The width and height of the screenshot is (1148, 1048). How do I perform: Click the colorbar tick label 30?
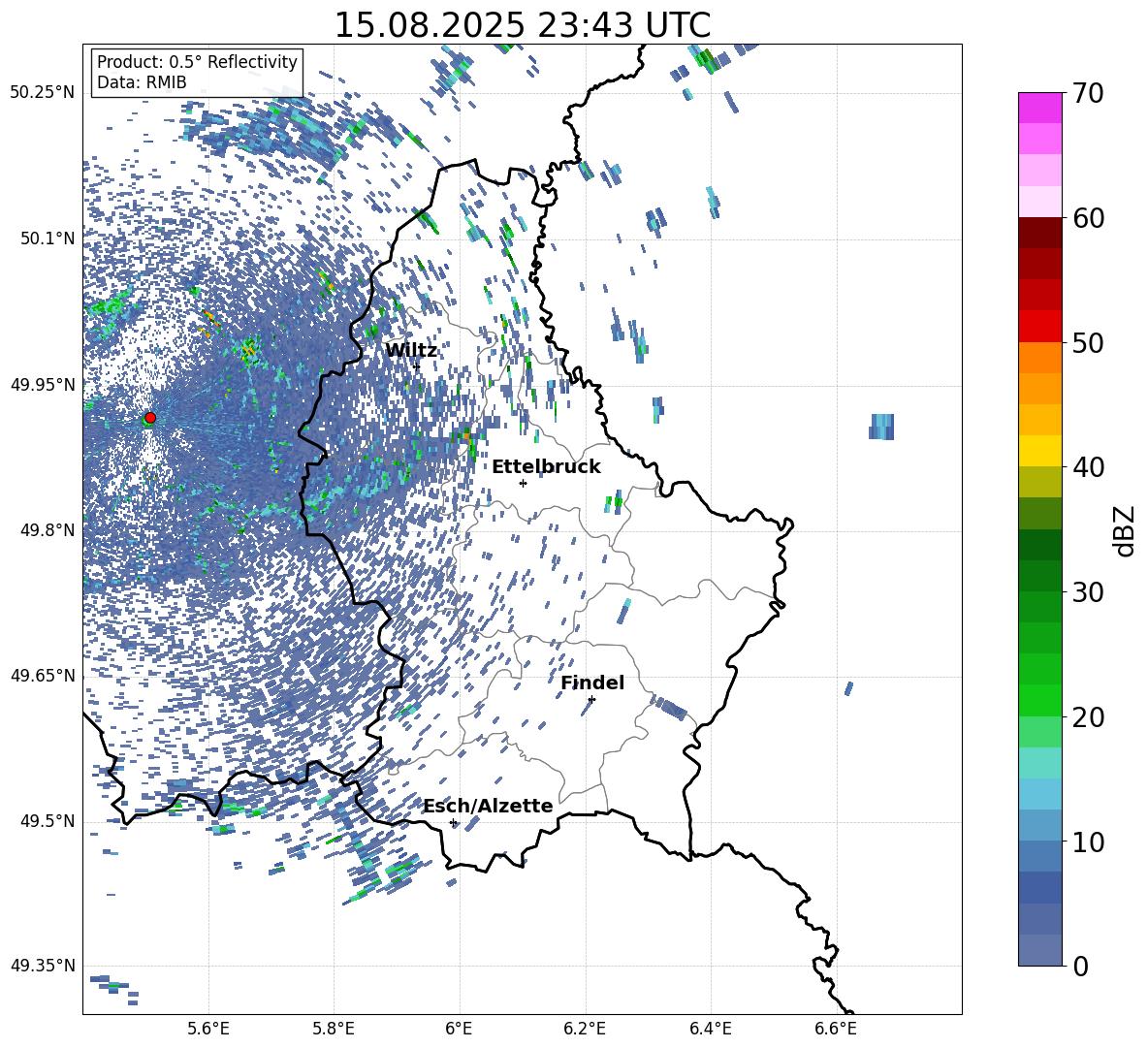point(1088,592)
